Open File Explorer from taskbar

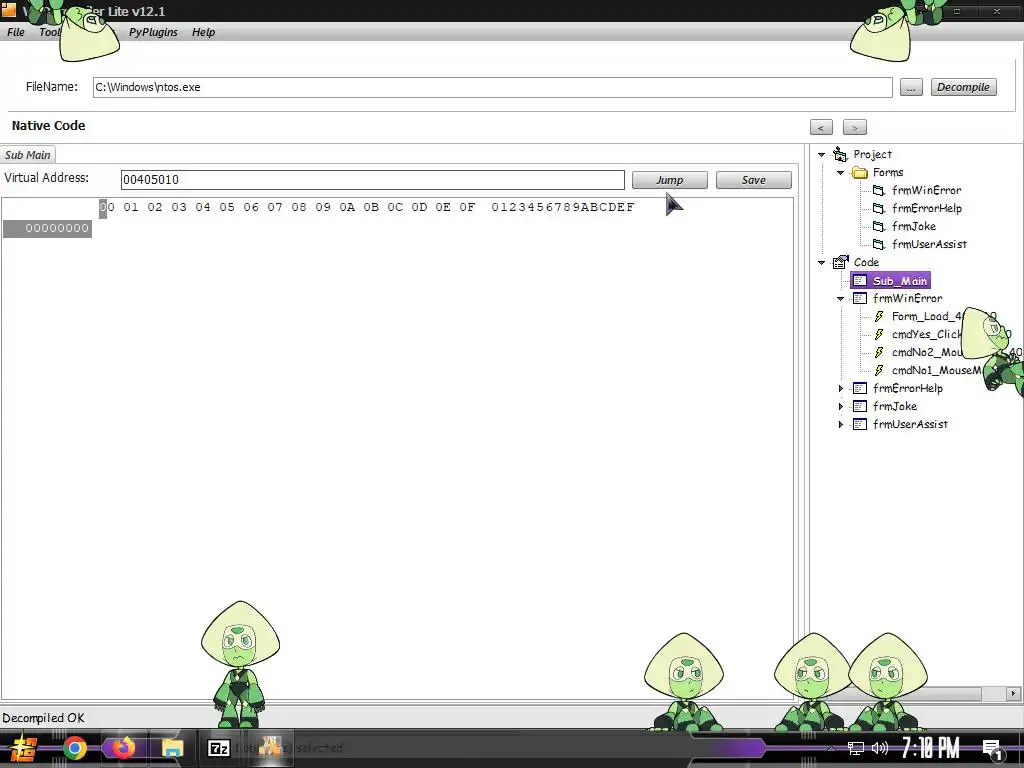tap(172, 748)
